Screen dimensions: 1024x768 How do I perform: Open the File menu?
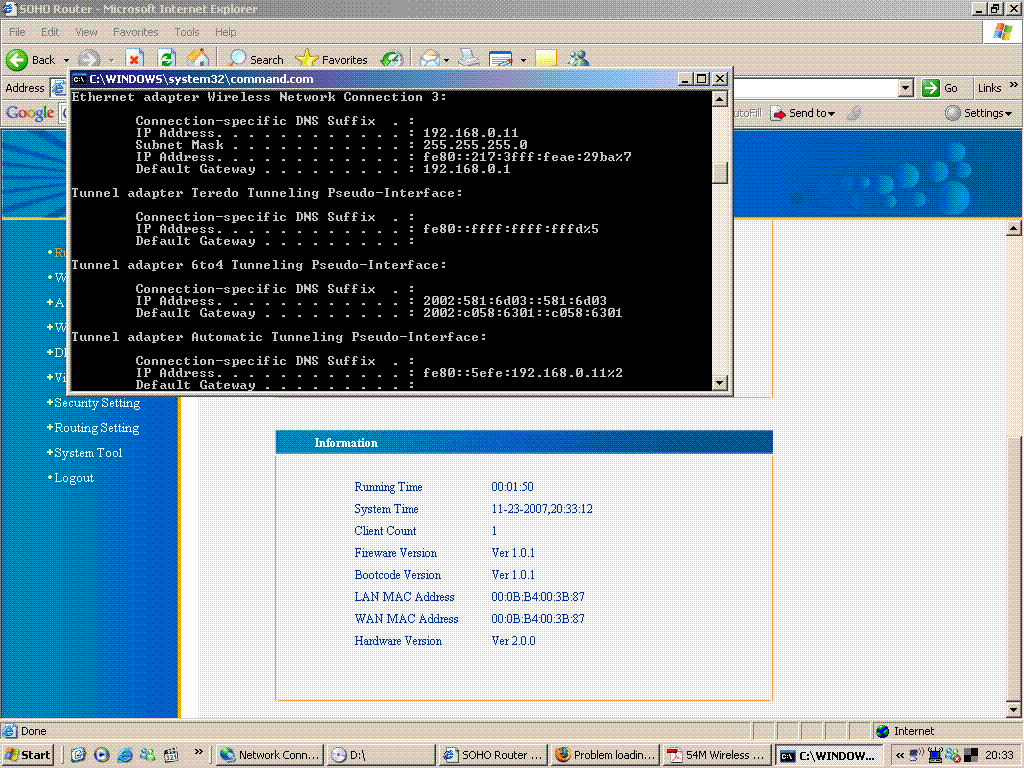[17, 32]
